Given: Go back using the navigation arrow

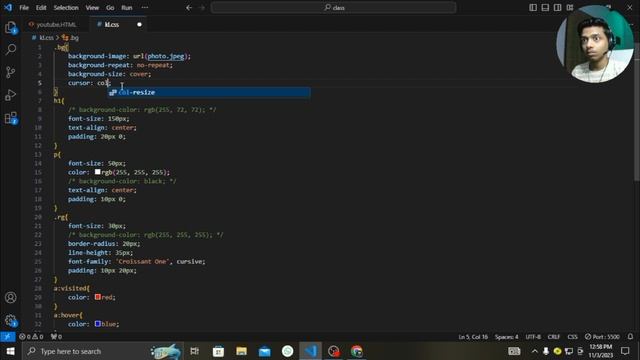Looking at the screenshot, I should [189, 7].
